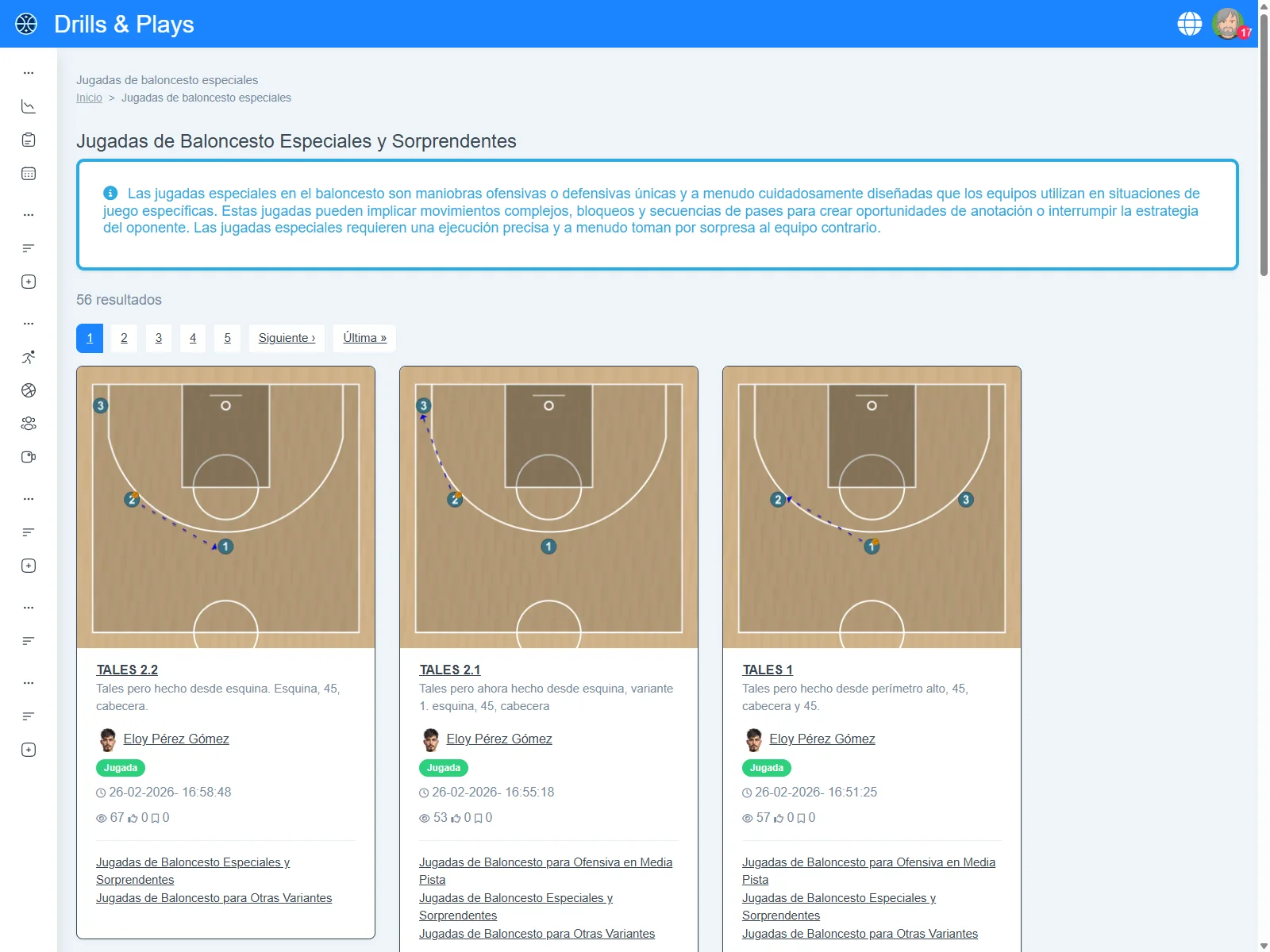Expand the sidebar section above the running icon
Viewport: 1270px width, 952px height.
29,322
